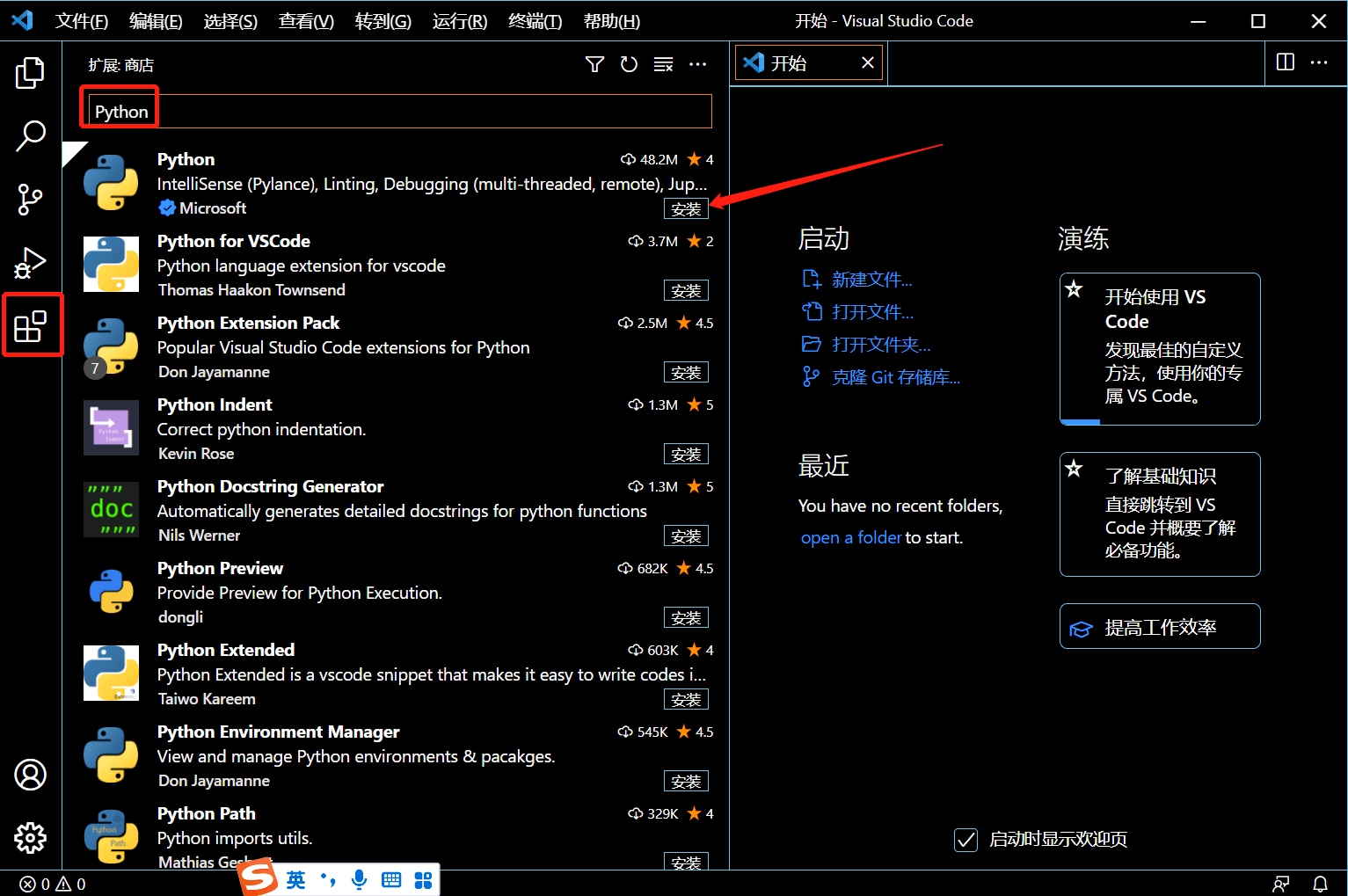This screenshot has height=896, width=1348.
Task: Install Python Extension Pack
Action: 686,372
